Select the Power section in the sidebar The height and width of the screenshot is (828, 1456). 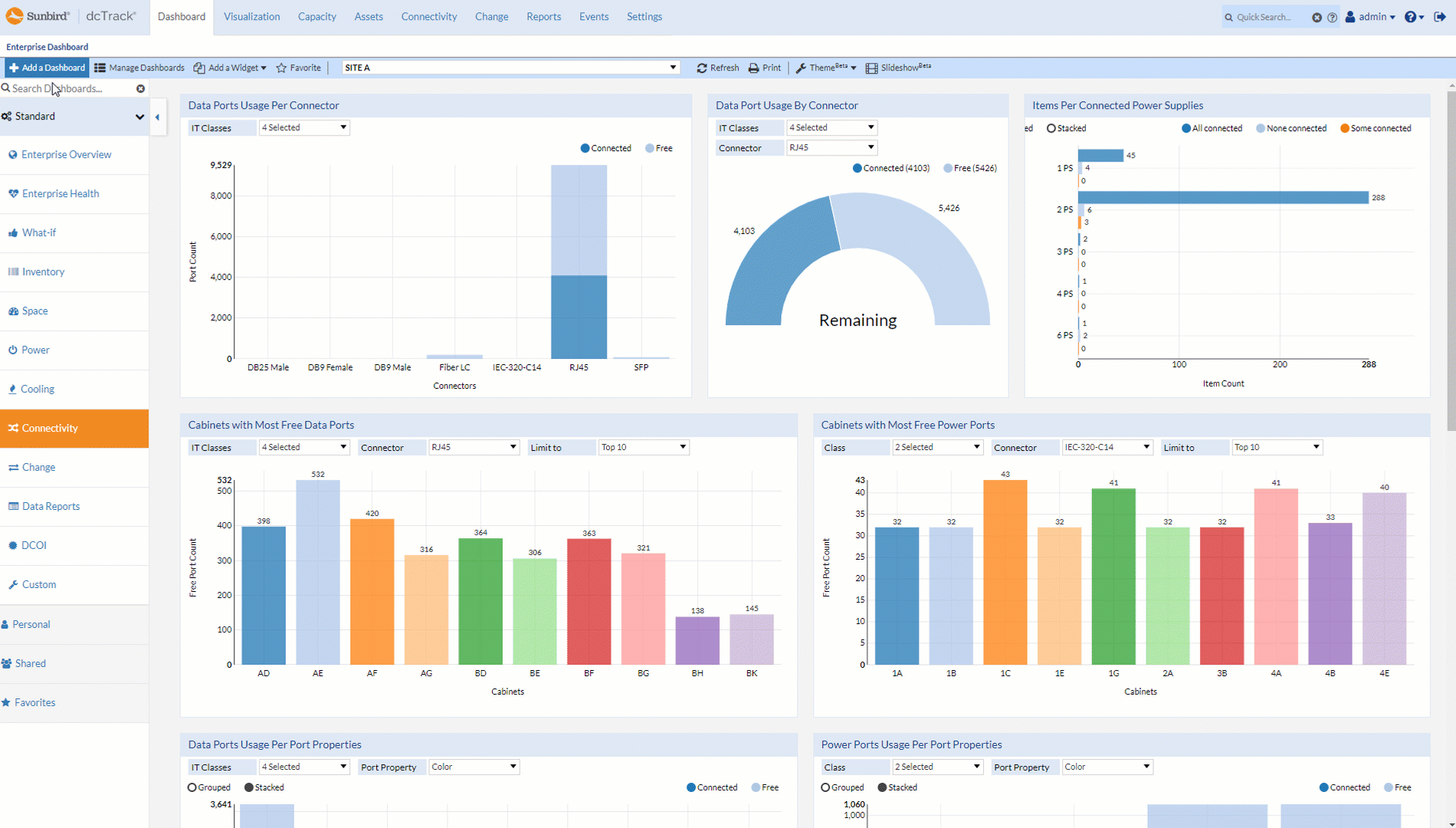click(35, 350)
